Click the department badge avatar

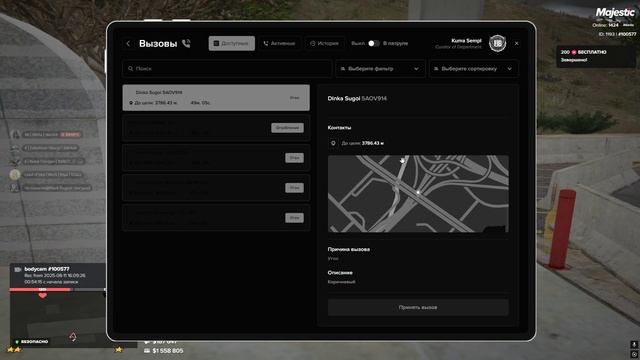(498, 43)
